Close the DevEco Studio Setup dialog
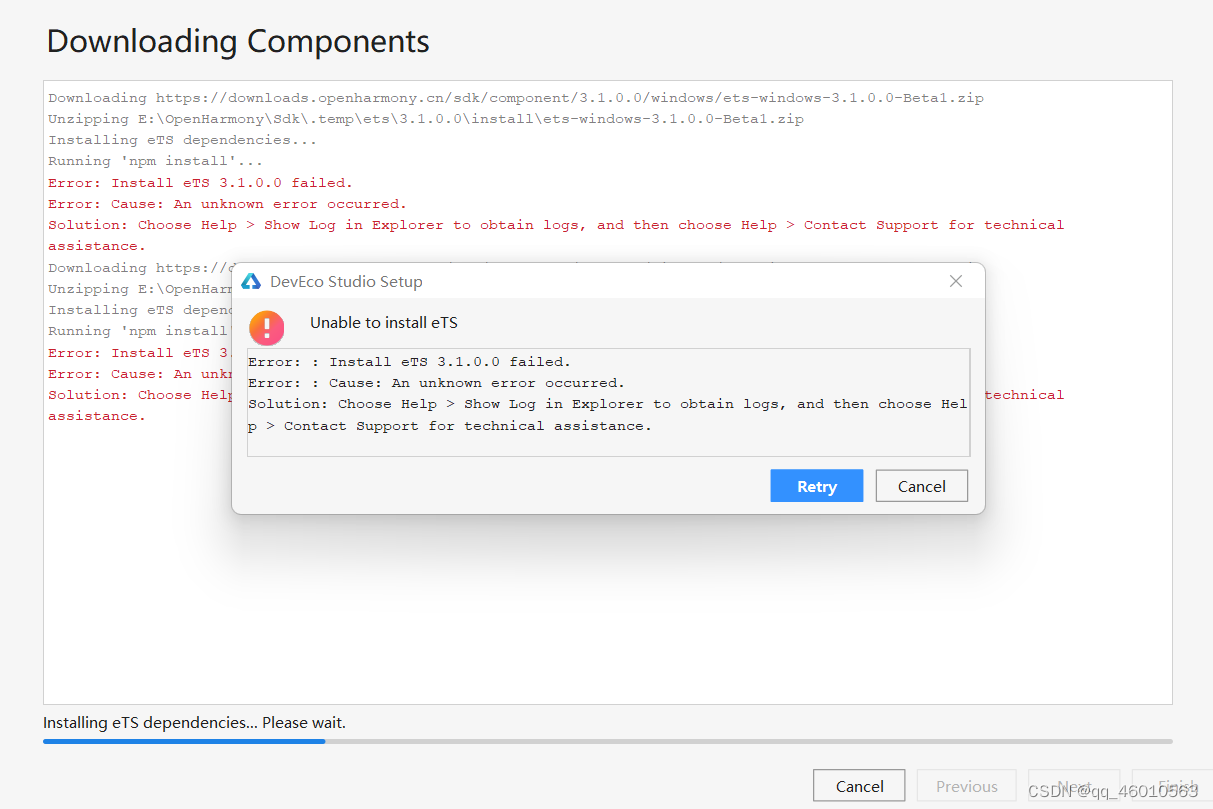The height and width of the screenshot is (809, 1213). (956, 281)
